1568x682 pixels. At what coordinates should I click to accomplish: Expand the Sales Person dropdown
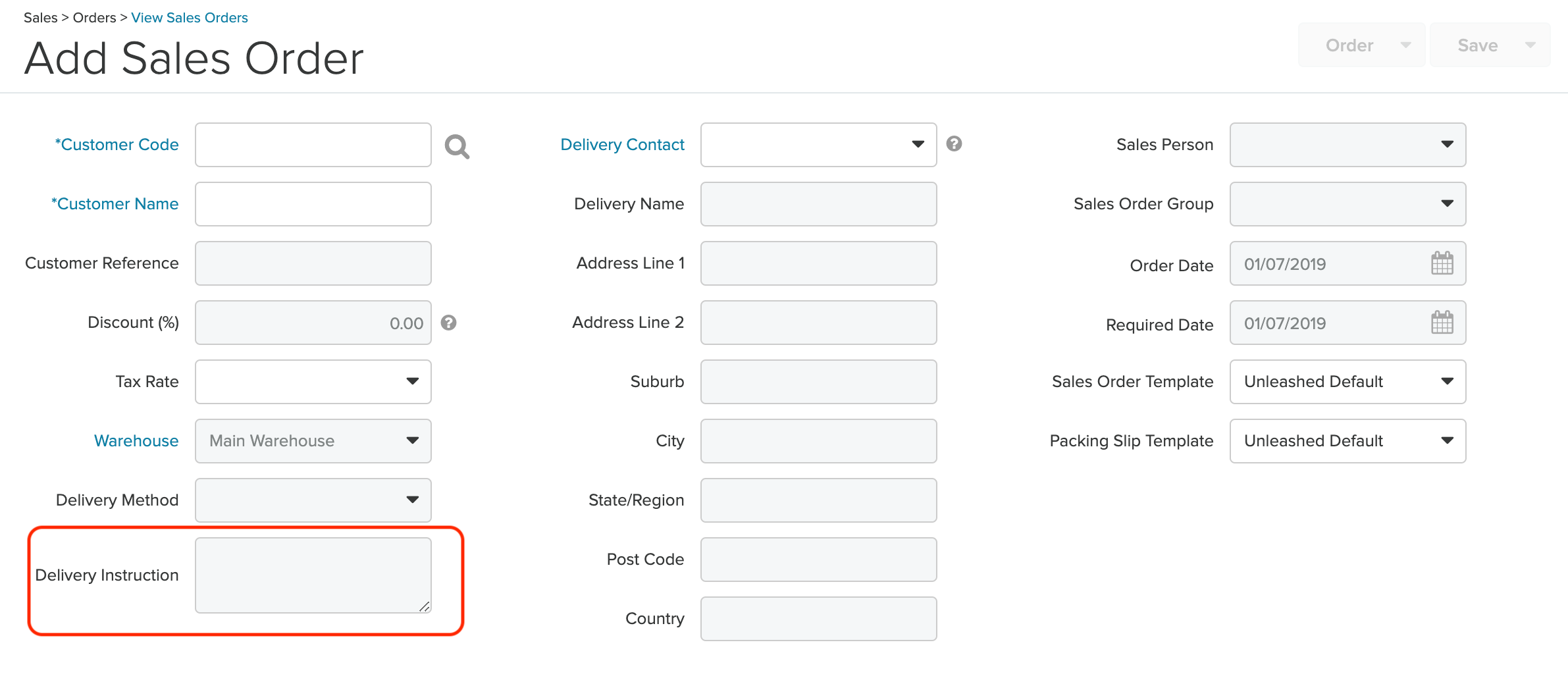point(1447,144)
